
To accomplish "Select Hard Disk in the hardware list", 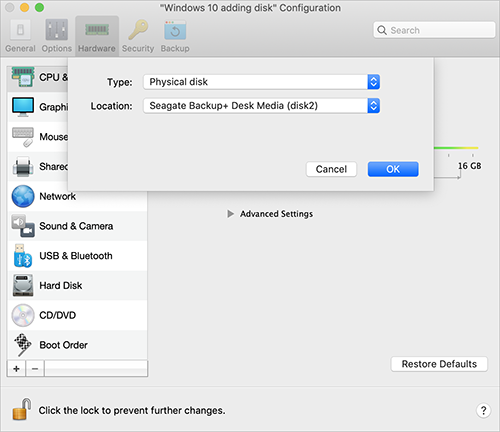I will (77, 285).
